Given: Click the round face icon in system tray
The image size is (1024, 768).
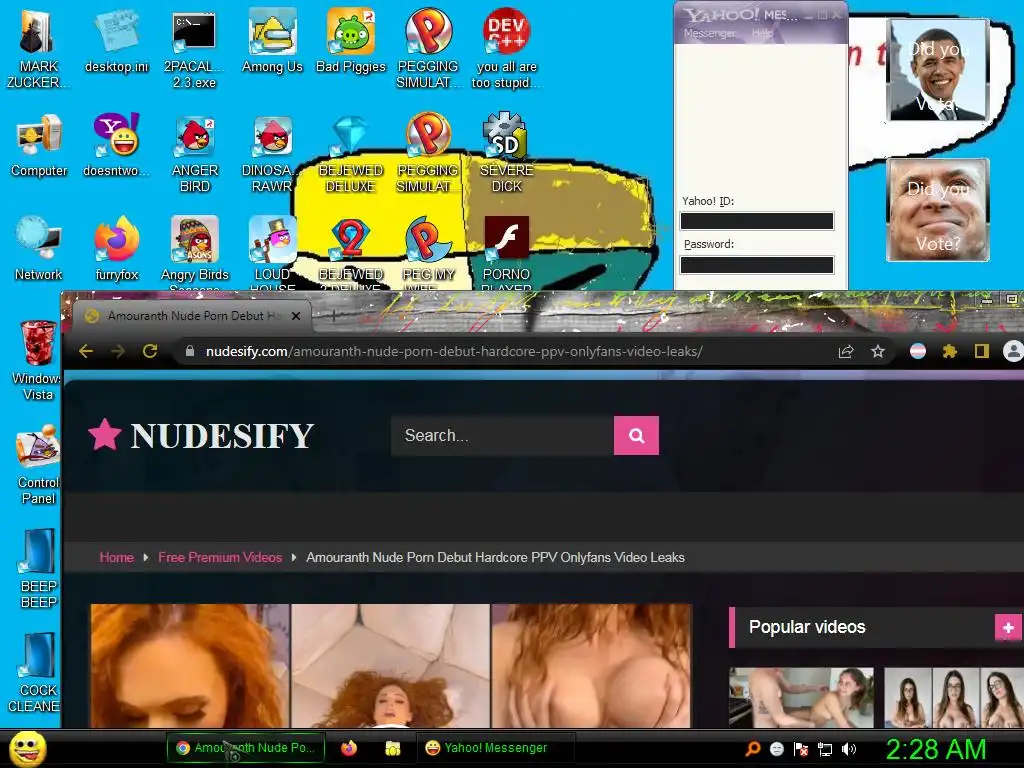Looking at the screenshot, I should coord(776,749).
